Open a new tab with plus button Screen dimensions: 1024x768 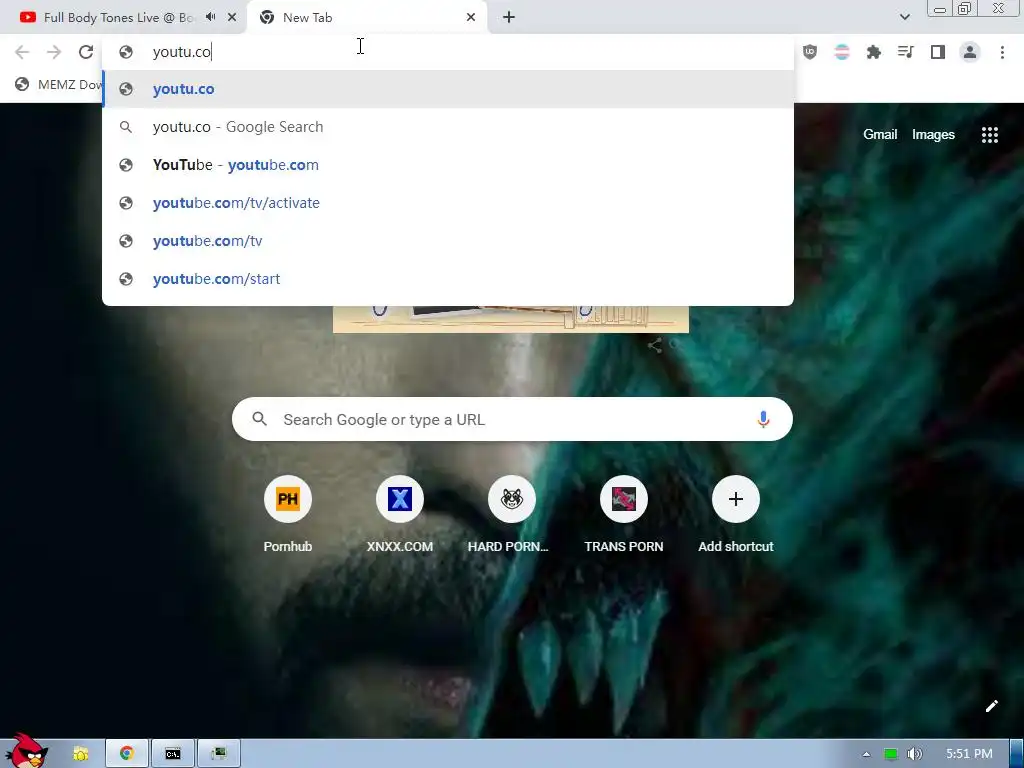pyautogui.click(x=509, y=18)
